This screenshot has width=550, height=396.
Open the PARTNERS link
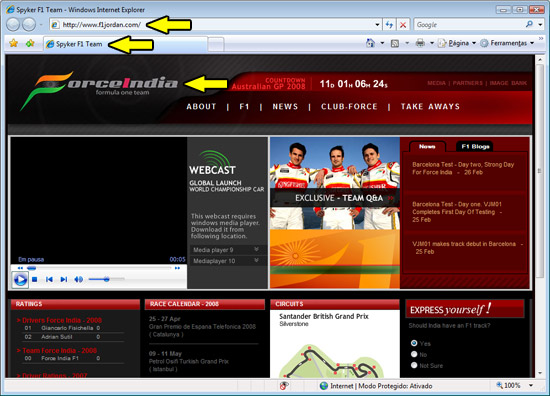tap(468, 83)
